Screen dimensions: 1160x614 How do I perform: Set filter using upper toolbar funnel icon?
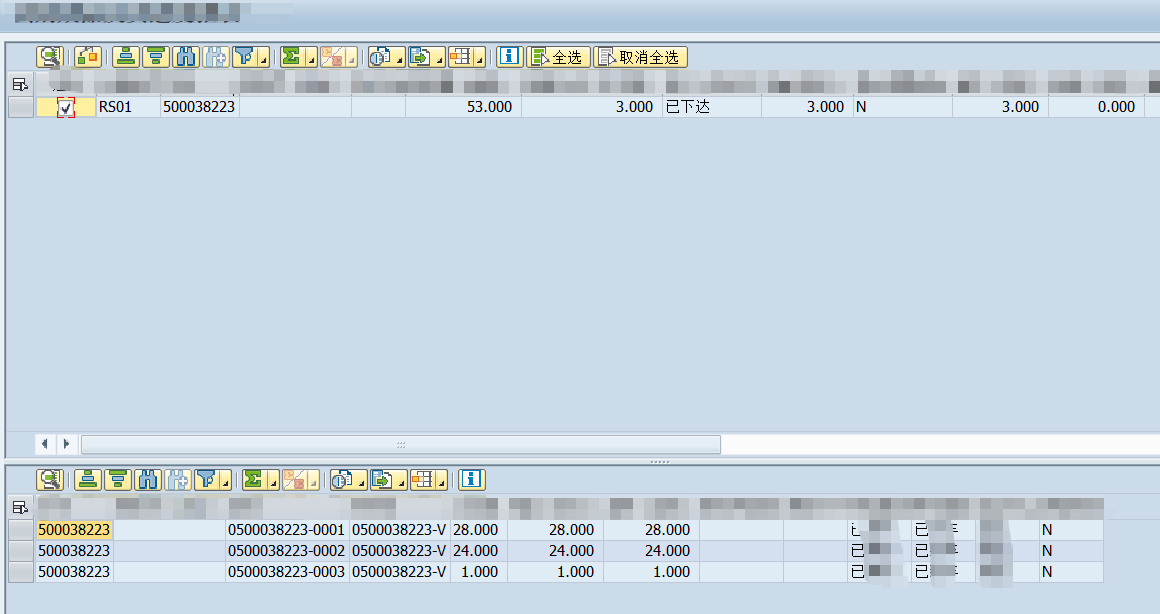click(245, 57)
